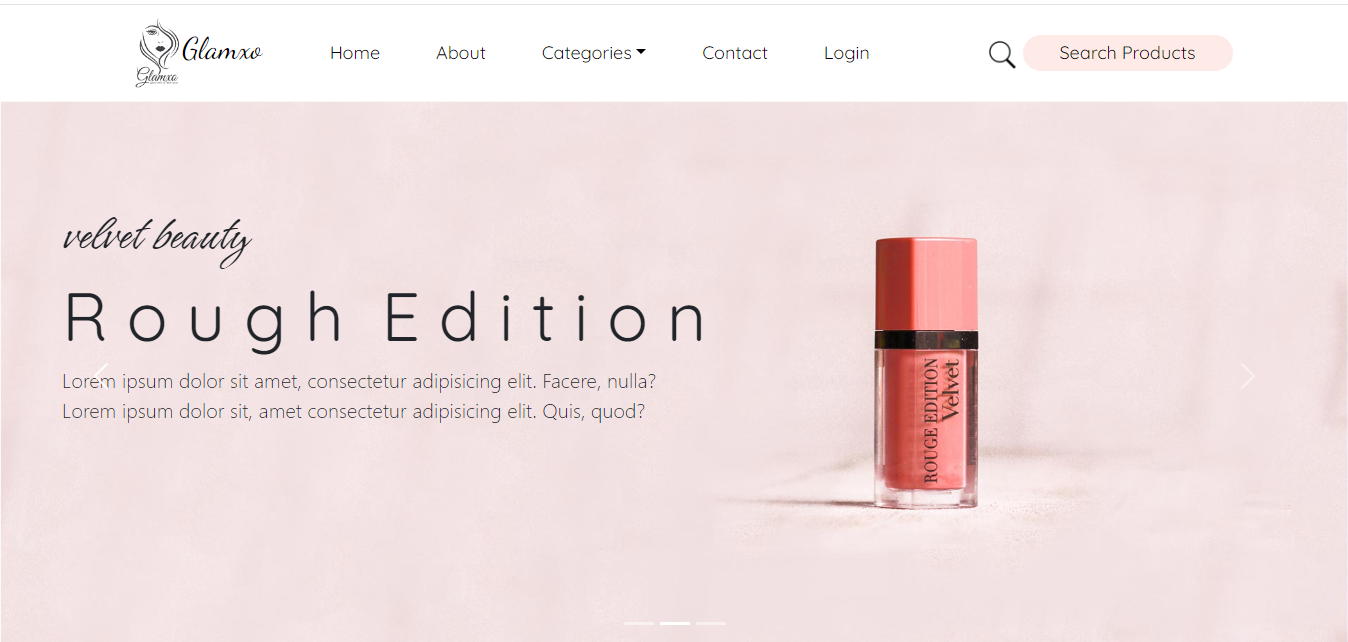This screenshot has height=642, width=1348.
Task: Select the third carousel indicator bar
Action: click(x=711, y=623)
